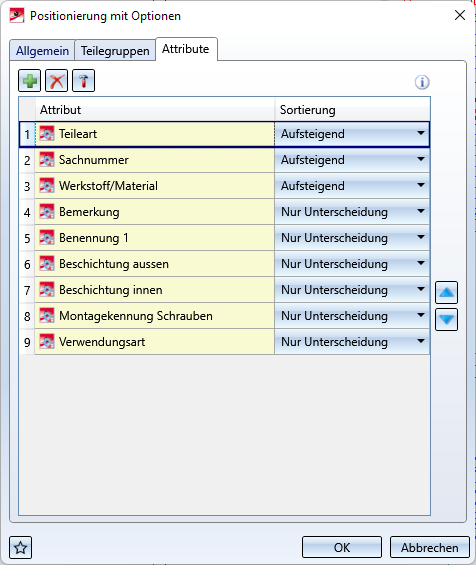The image size is (476, 565).
Task: Select row number 9 header
Action: [27, 342]
